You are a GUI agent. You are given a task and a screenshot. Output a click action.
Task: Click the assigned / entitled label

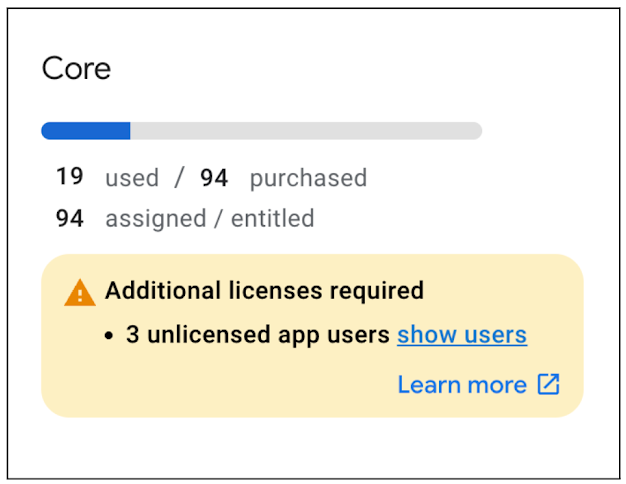click(210, 219)
